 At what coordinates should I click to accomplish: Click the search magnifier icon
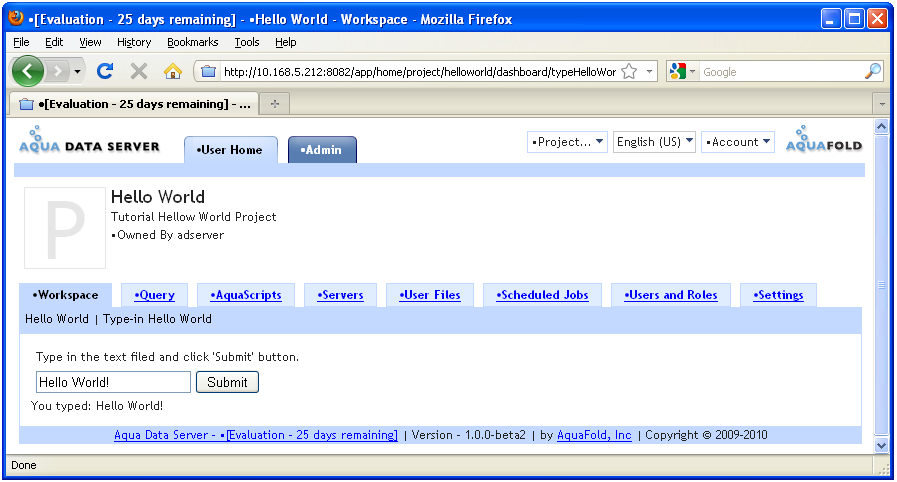pyautogui.click(x=872, y=71)
